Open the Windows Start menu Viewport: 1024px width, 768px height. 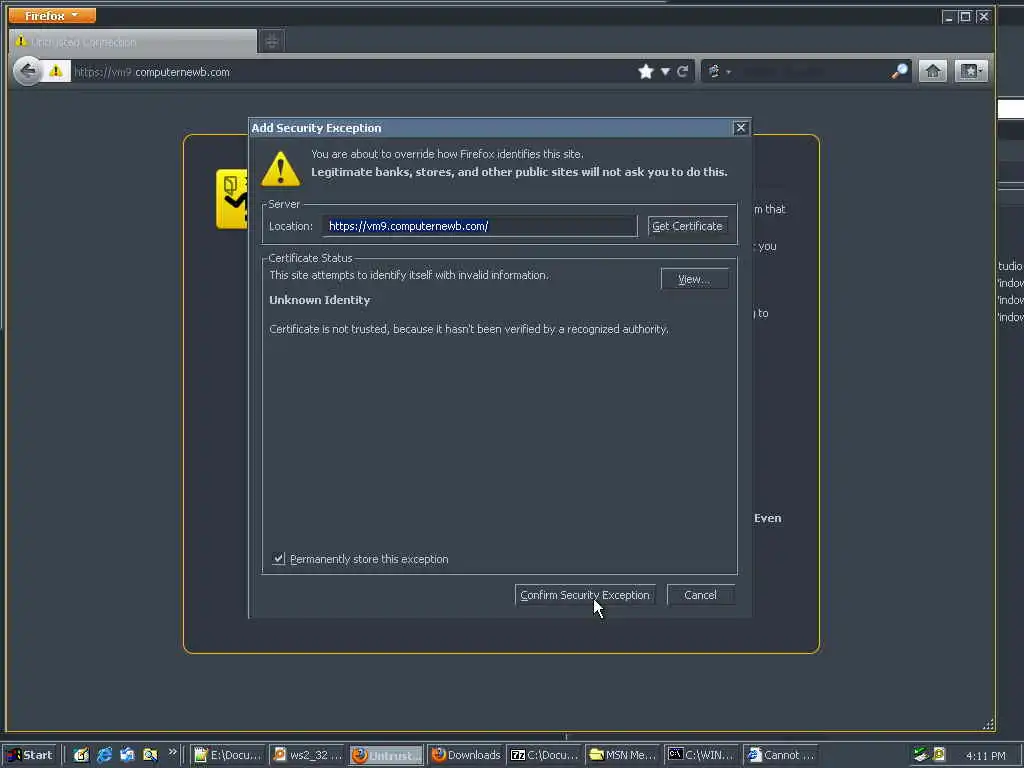pos(31,755)
